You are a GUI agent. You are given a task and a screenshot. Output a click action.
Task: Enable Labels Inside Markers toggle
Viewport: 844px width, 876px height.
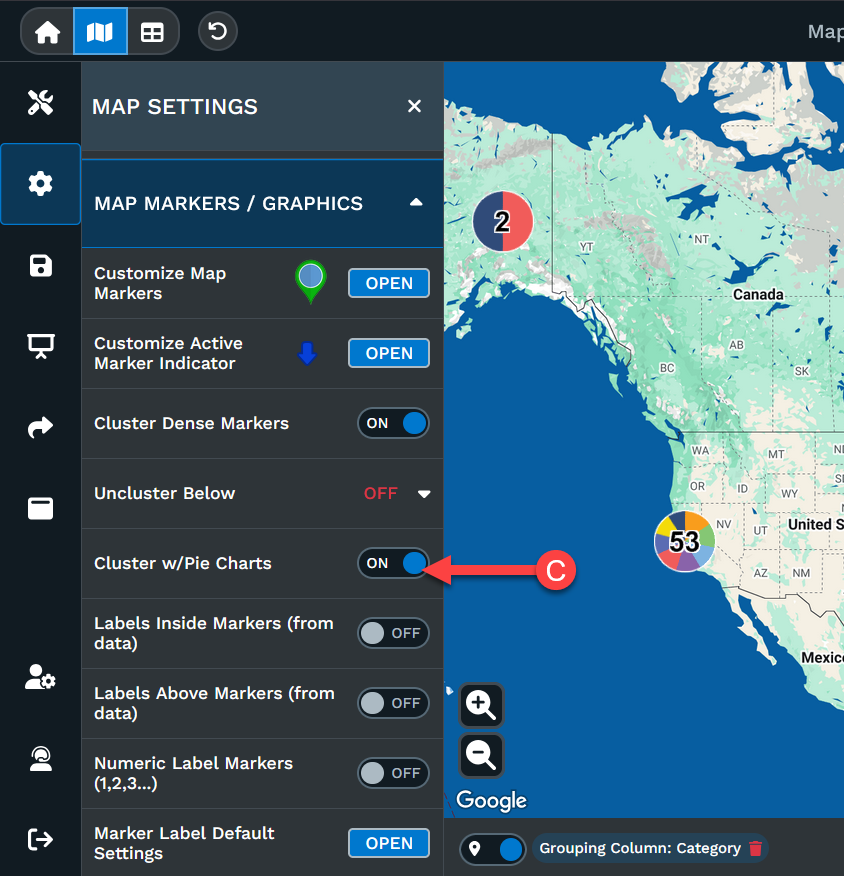(x=393, y=633)
